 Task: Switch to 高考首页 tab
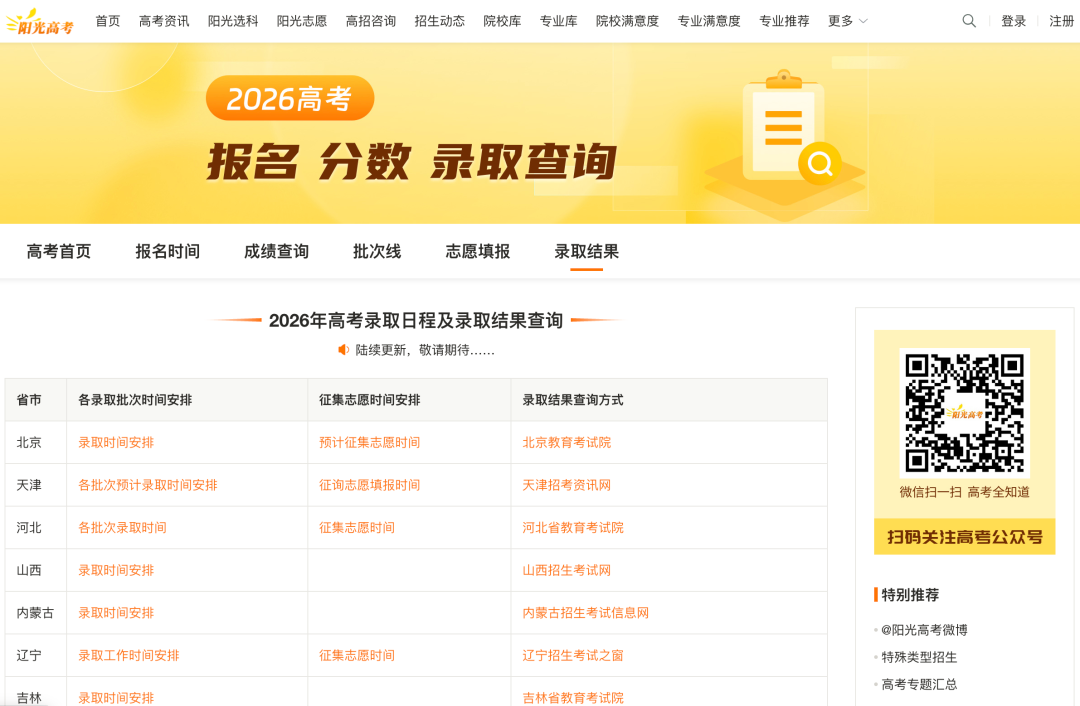click(59, 251)
